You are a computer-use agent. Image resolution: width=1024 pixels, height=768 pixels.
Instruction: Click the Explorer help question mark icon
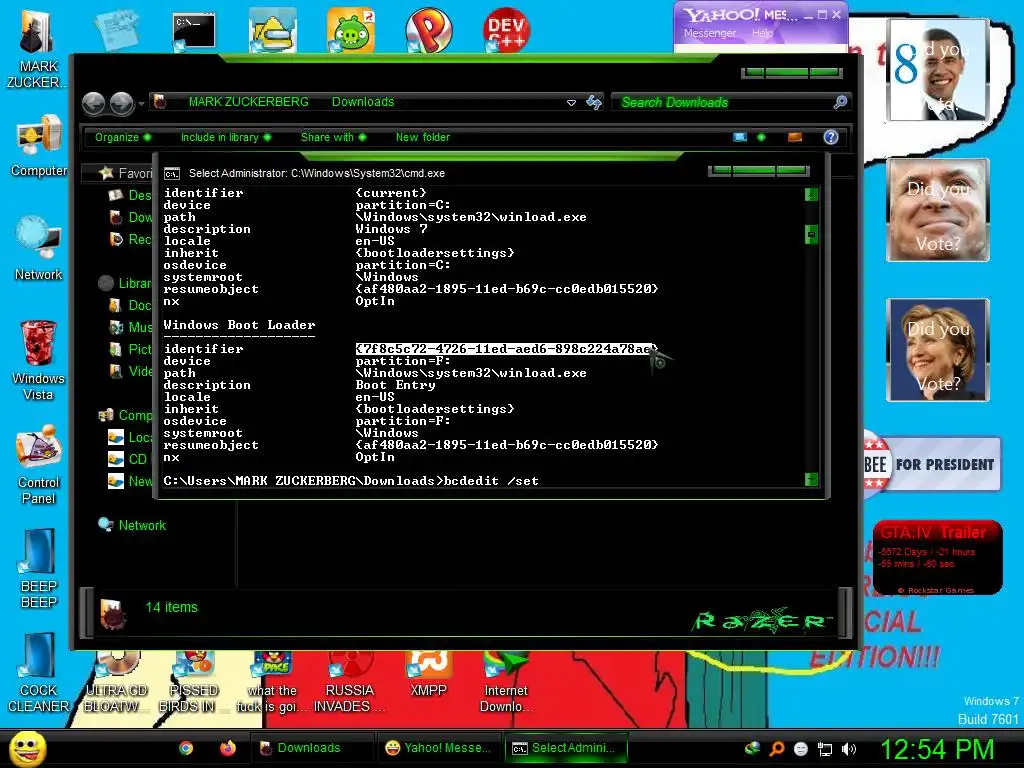pos(831,137)
